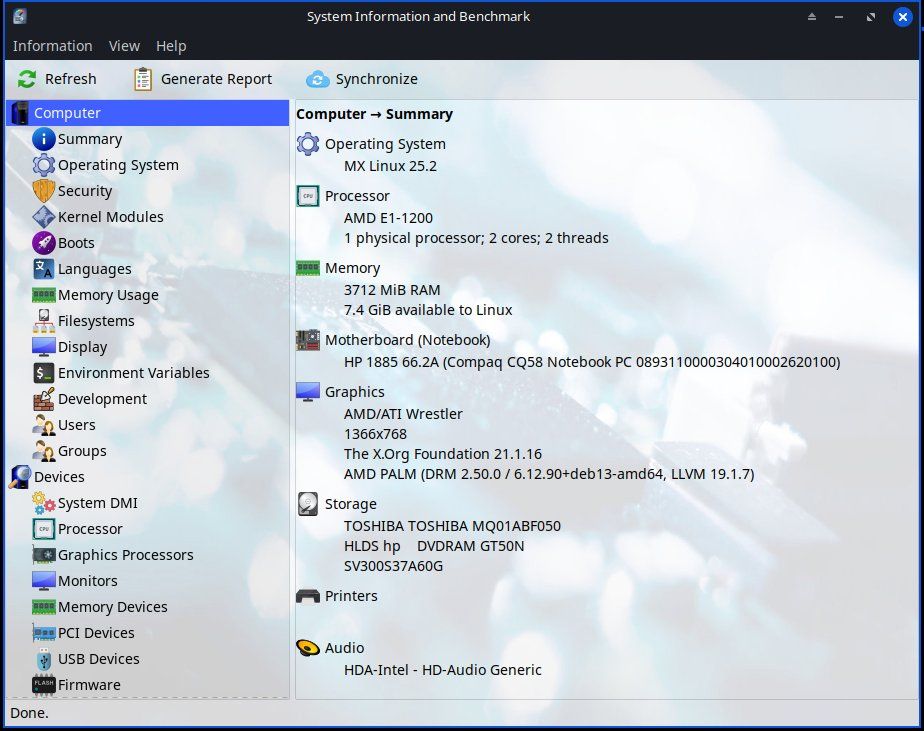Click the "3712 MiB RAM" value
The height and width of the screenshot is (731, 924).
(392, 290)
